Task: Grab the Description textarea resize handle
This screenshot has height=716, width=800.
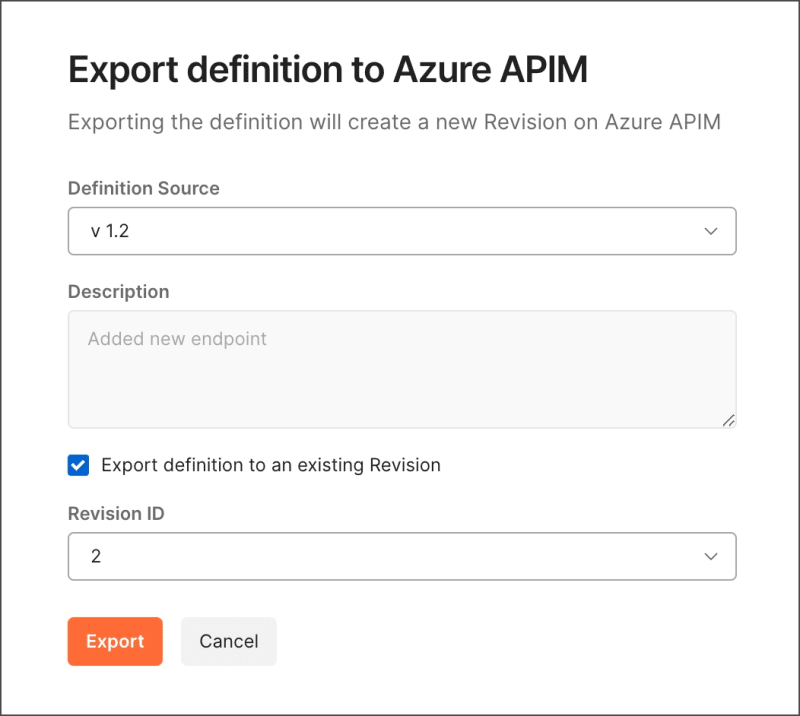Action: pyautogui.click(x=729, y=420)
